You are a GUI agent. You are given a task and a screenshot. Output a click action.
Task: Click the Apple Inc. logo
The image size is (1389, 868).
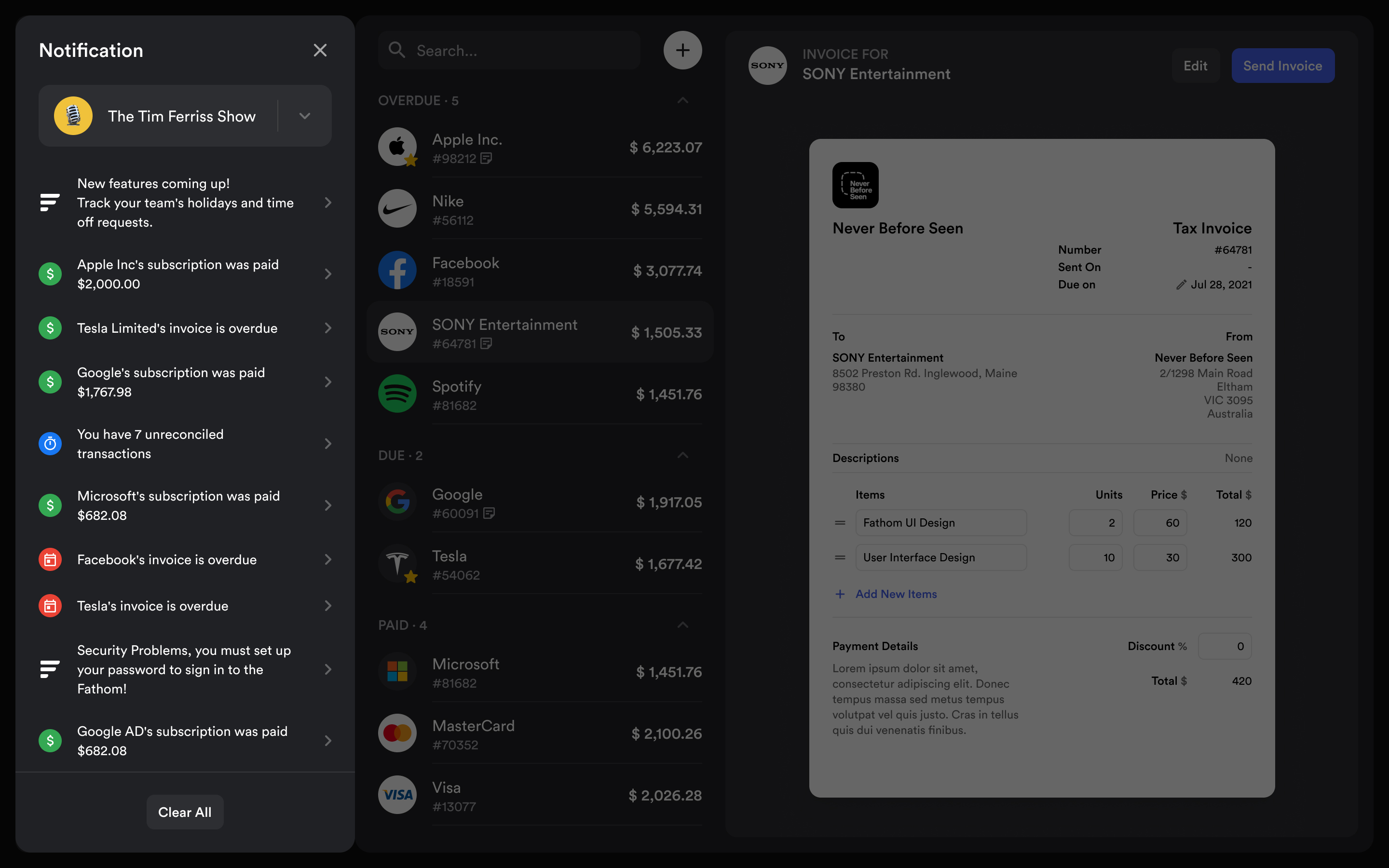[397, 147]
